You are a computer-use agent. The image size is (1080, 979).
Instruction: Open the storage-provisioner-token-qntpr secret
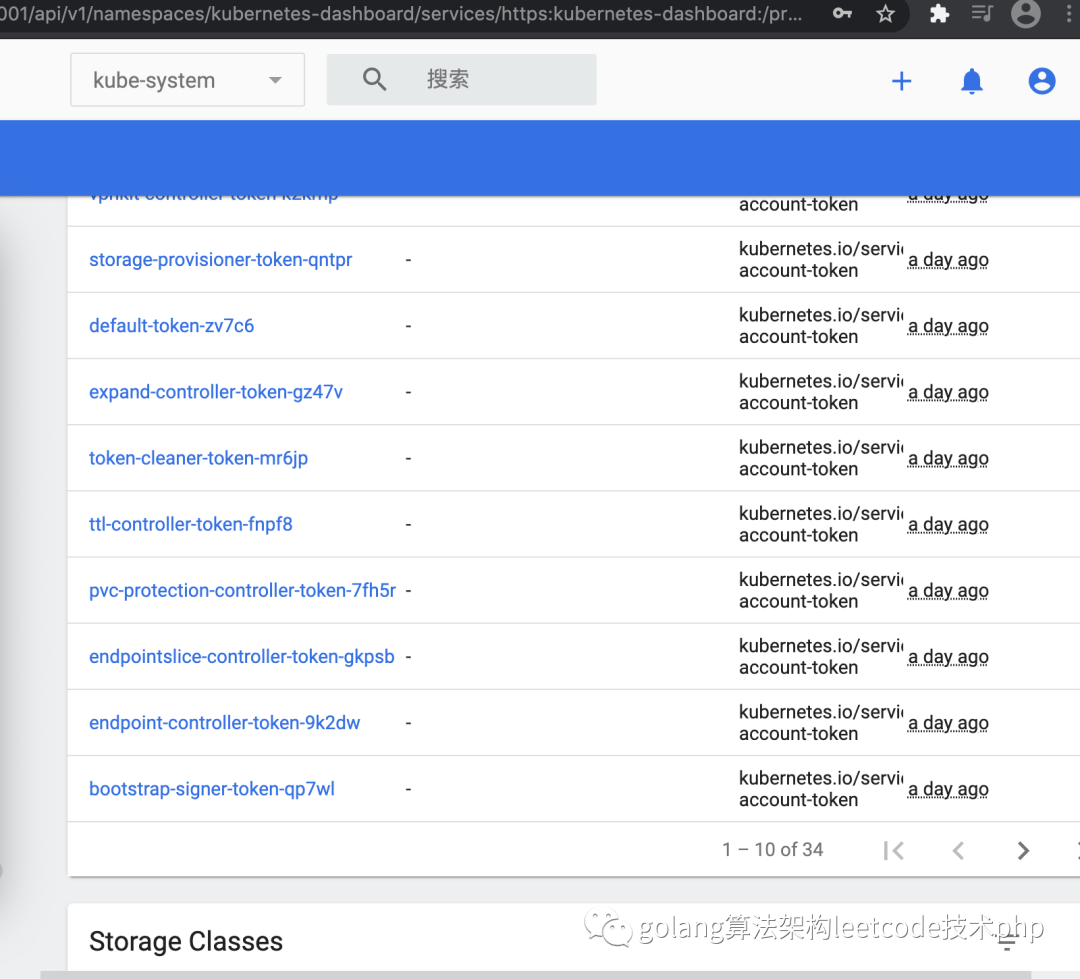(220, 259)
